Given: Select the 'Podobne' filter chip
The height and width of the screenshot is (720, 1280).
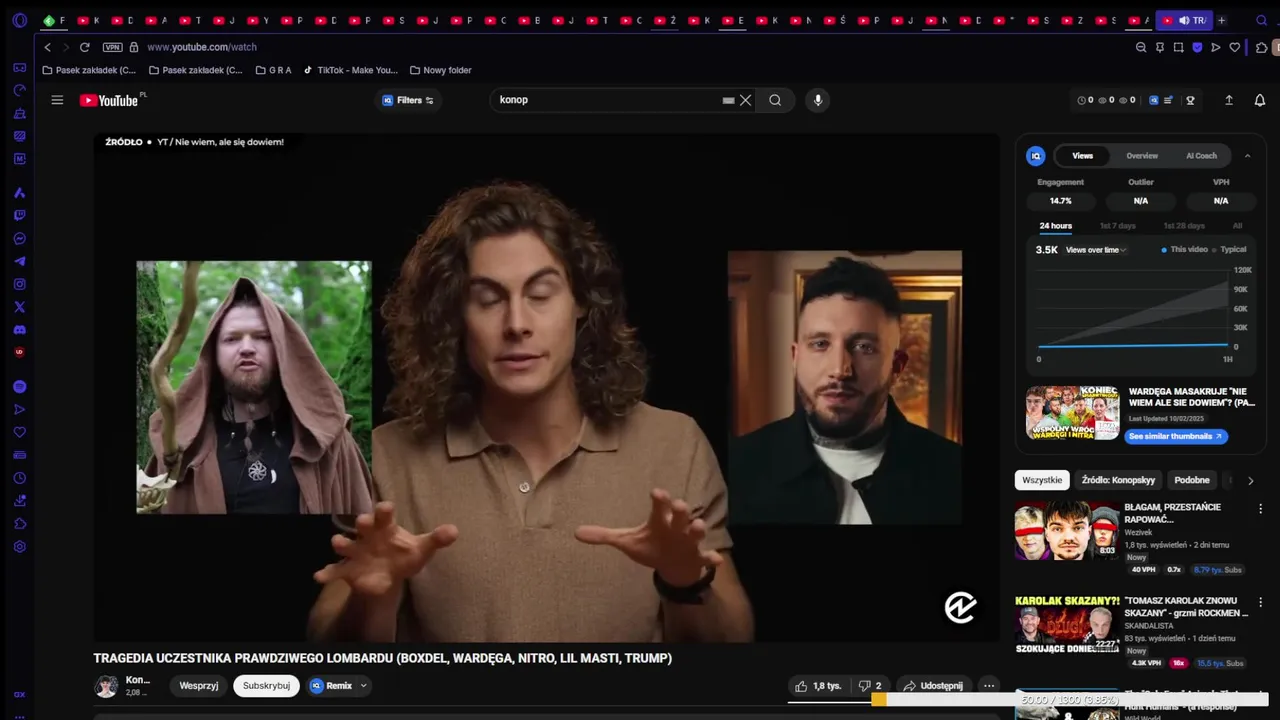Looking at the screenshot, I should (x=1191, y=480).
